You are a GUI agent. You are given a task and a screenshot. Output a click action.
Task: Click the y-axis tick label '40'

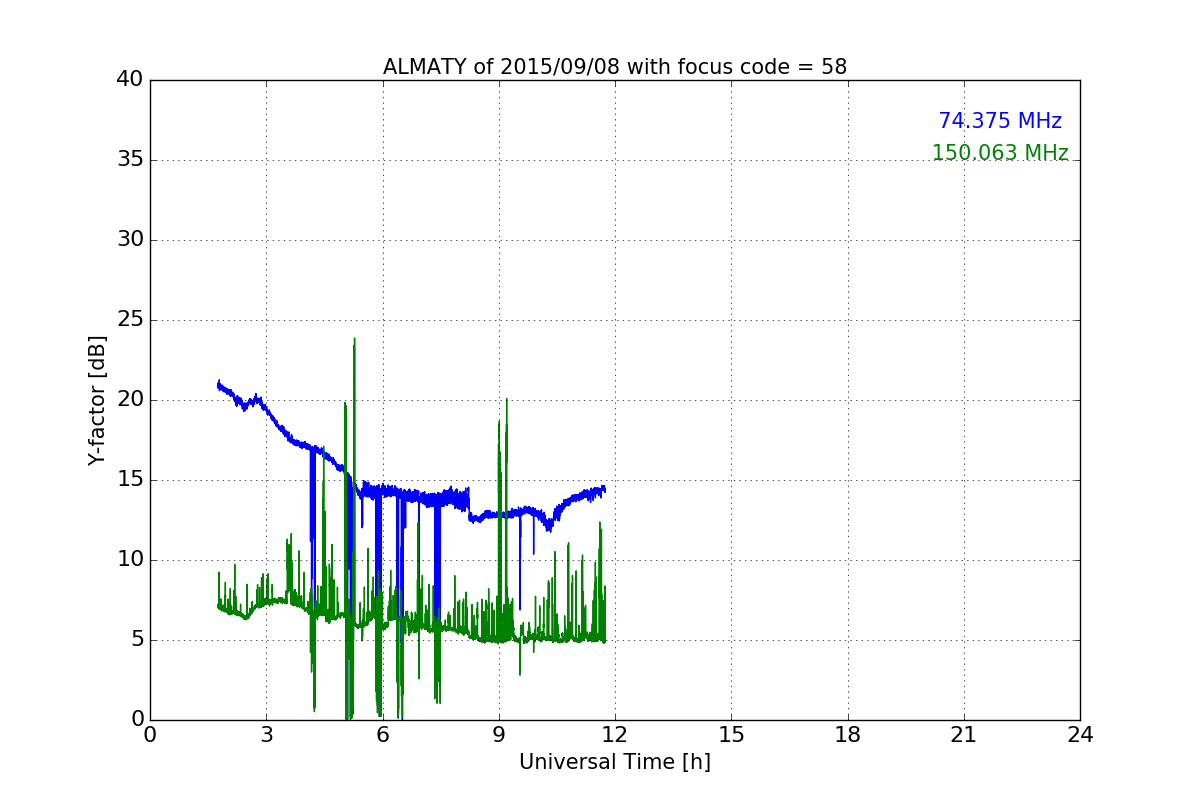130,80
